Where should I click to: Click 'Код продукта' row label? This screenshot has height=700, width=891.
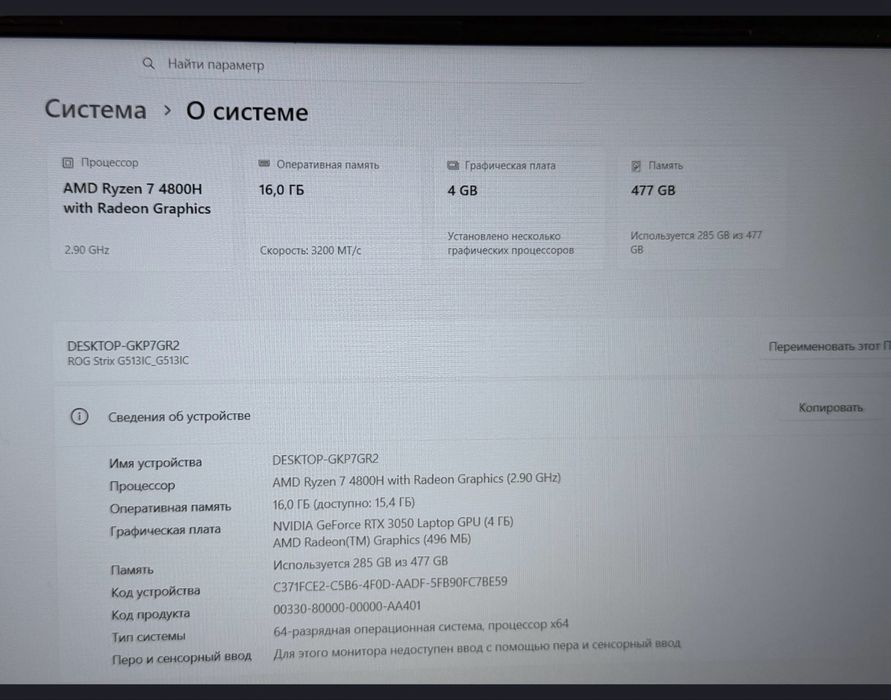tap(151, 614)
